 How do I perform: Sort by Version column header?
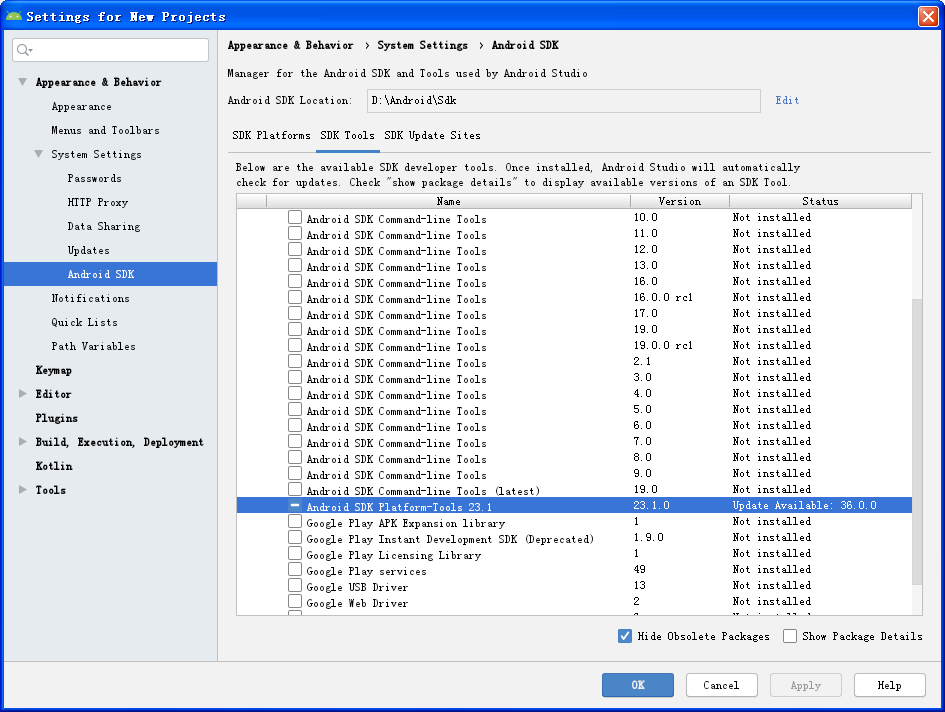tap(680, 201)
